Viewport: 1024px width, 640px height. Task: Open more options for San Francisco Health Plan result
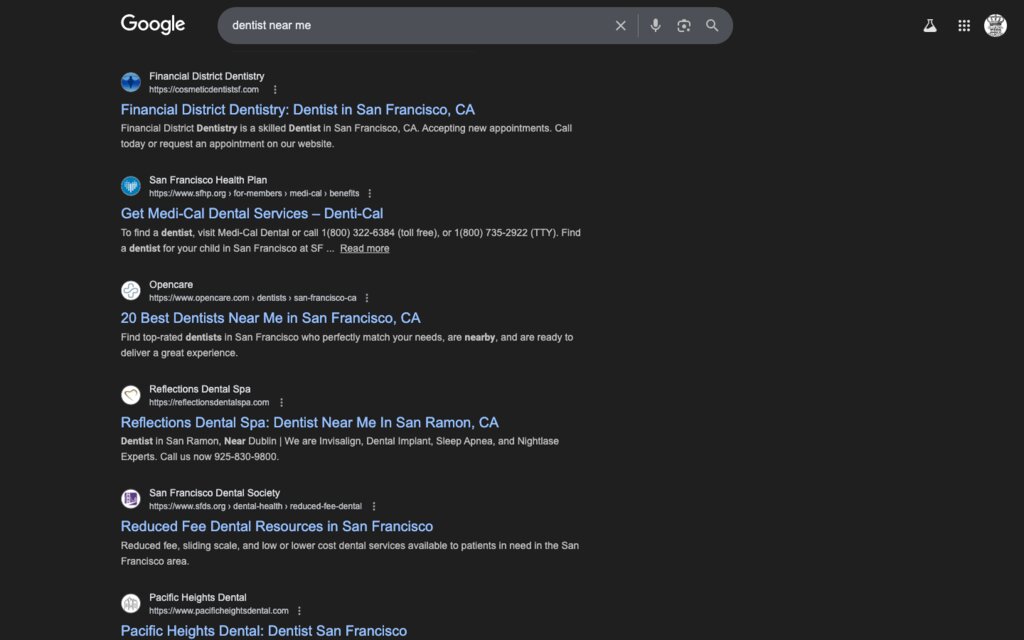(369, 194)
